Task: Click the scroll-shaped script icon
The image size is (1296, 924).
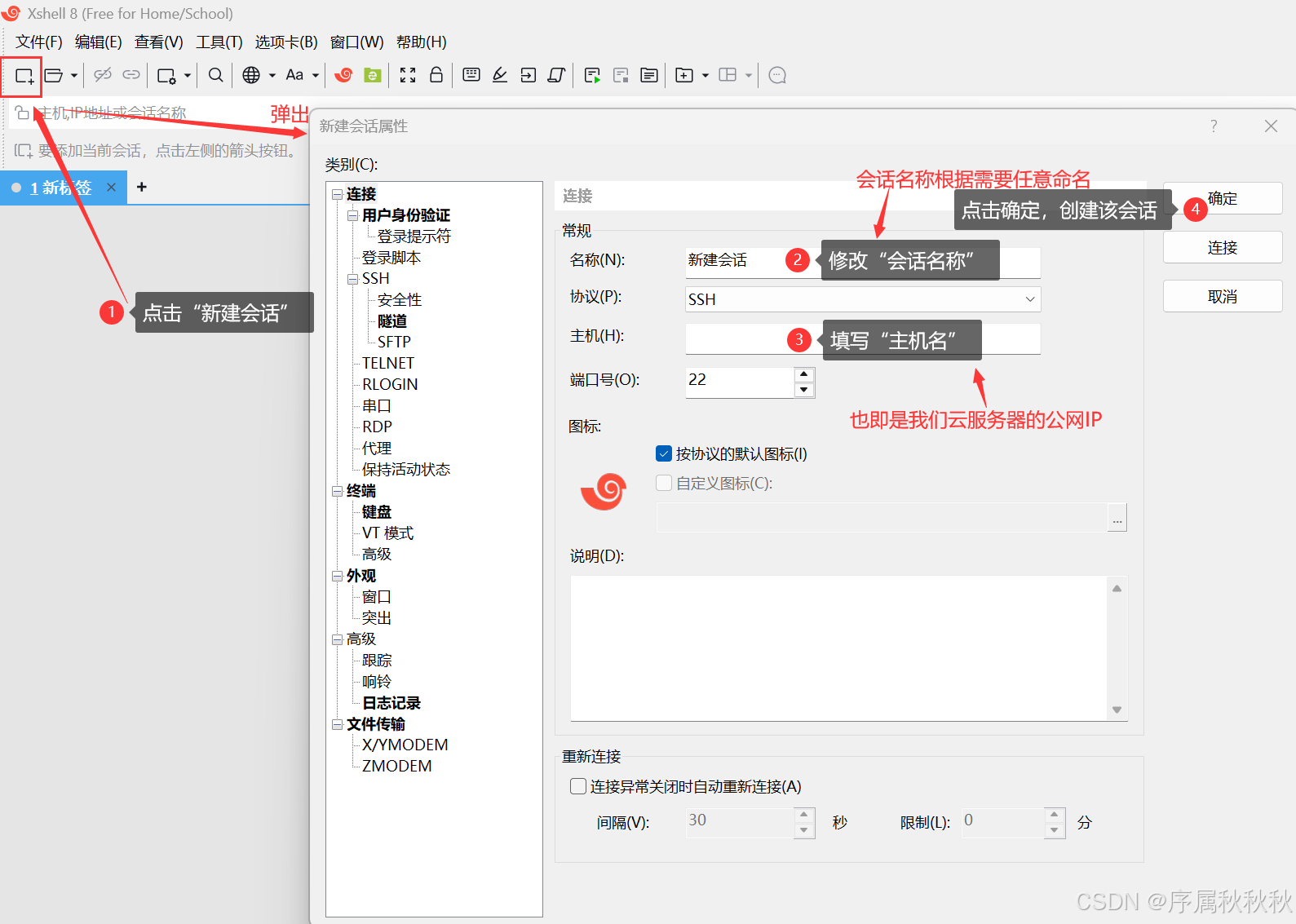Action: click(557, 75)
